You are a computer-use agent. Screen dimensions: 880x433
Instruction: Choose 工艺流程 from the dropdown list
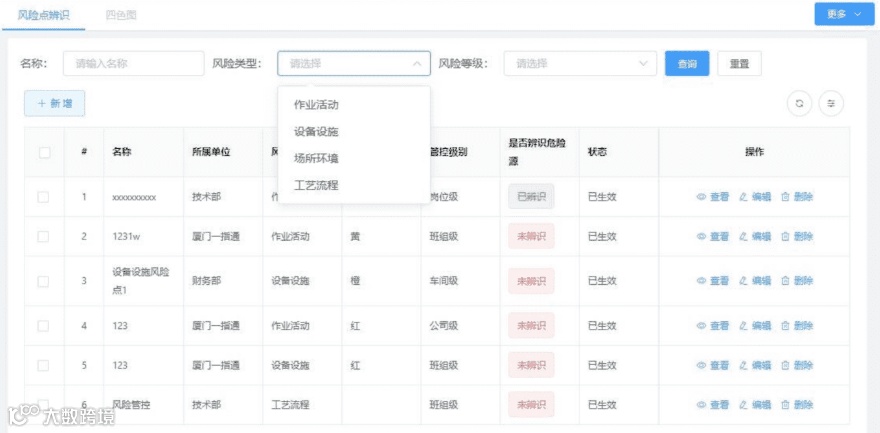point(354,185)
